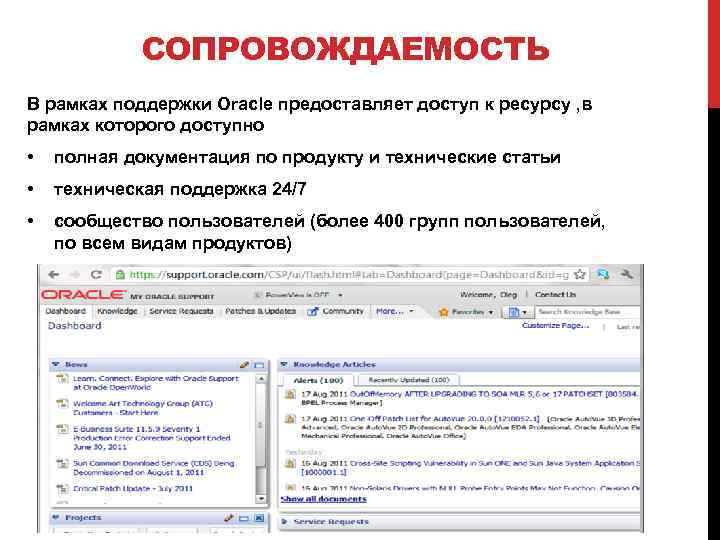Open the blue browser extension icon

(x=603, y=275)
